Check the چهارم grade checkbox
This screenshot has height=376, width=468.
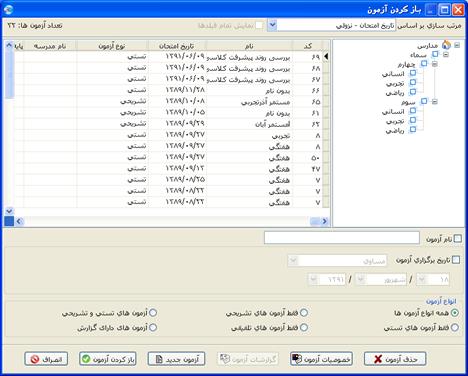click(424, 63)
